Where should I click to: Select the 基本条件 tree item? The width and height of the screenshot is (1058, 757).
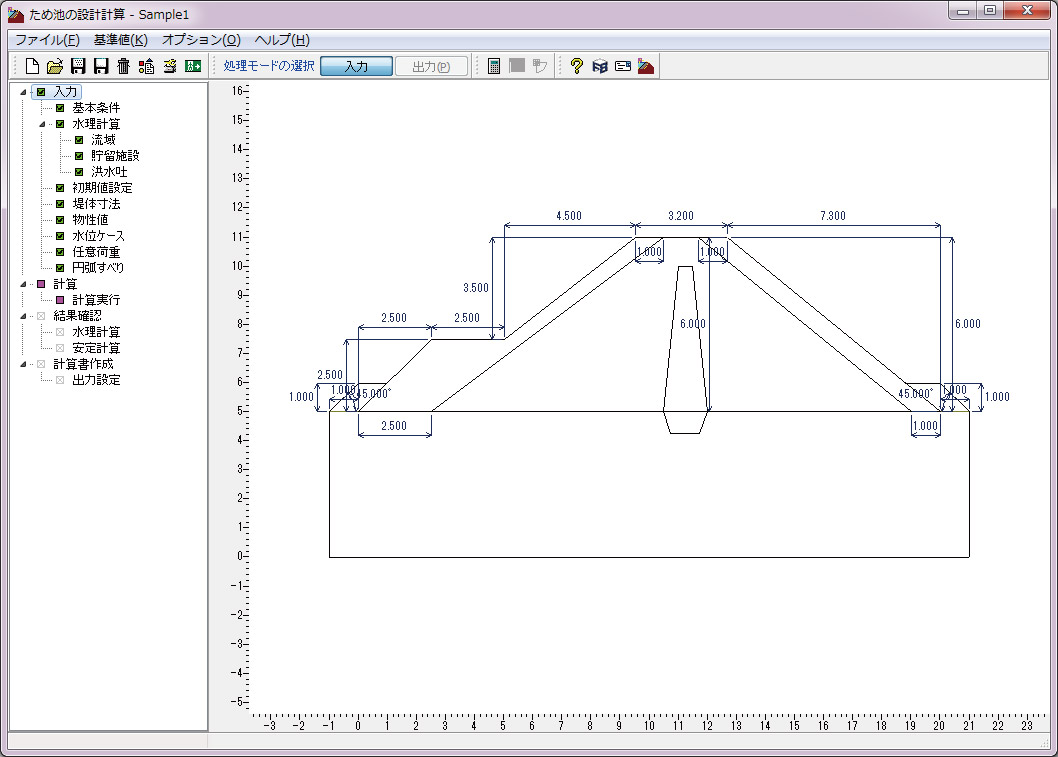96,108
